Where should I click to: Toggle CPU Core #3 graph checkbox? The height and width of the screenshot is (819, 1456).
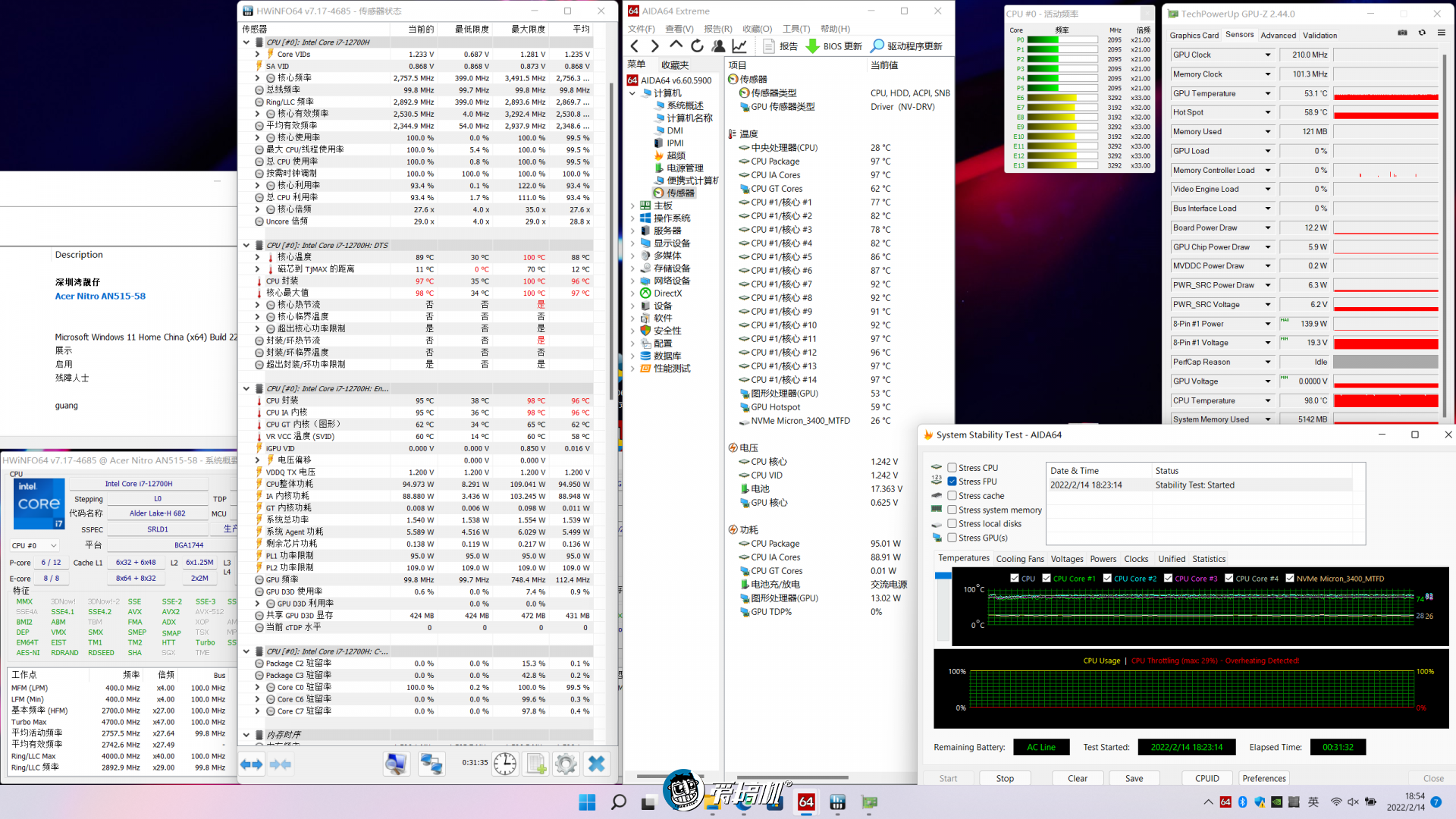pyautogui.click(x=1168, y=579)
